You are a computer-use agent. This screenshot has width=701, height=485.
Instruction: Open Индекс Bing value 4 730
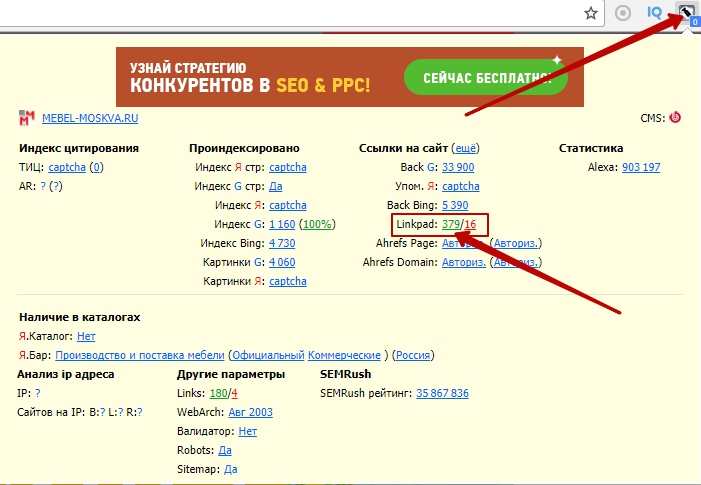pyautogui.click(x=282, y=243)
